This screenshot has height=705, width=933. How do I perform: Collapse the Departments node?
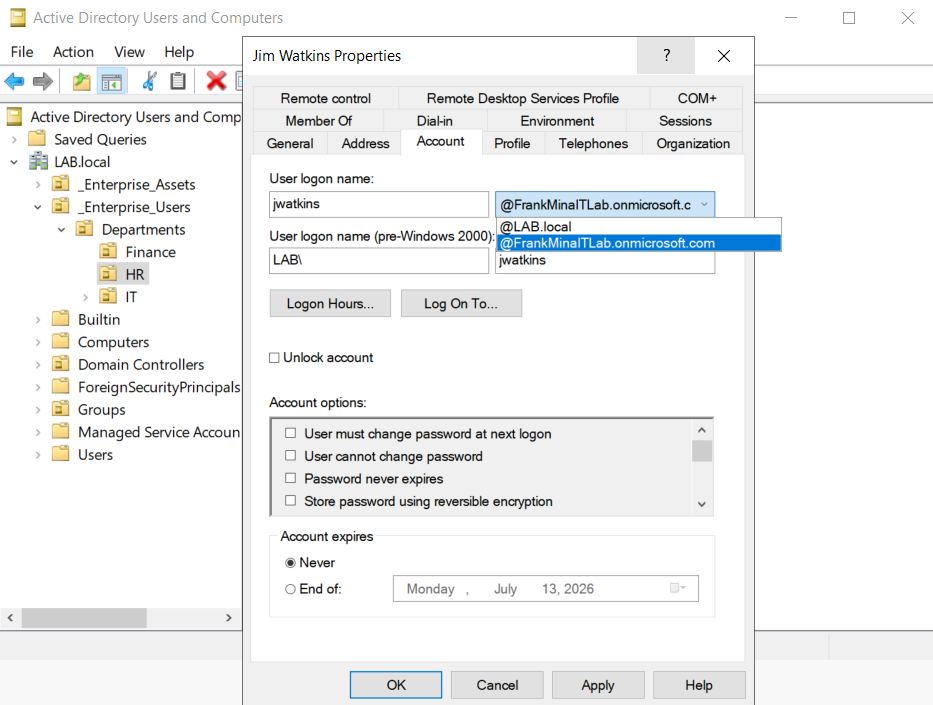click(61, 230)
